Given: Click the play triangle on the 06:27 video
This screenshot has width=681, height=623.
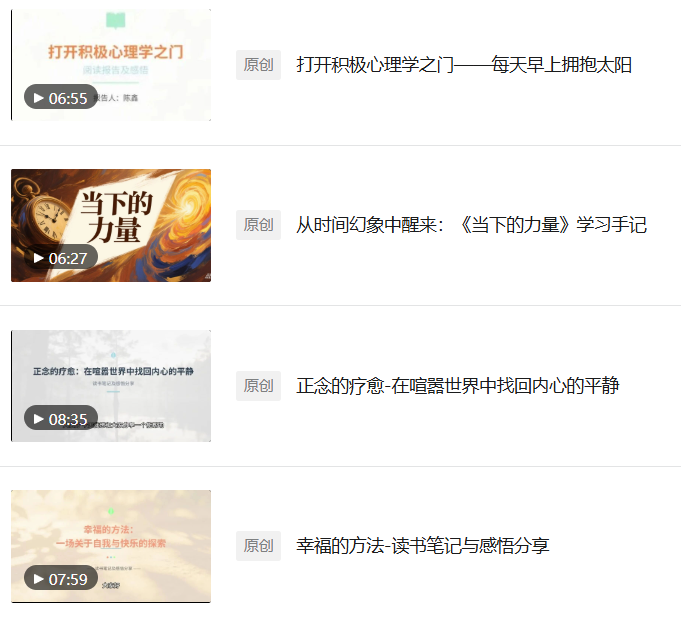Looking at the screenshot, I should [39, 258].
